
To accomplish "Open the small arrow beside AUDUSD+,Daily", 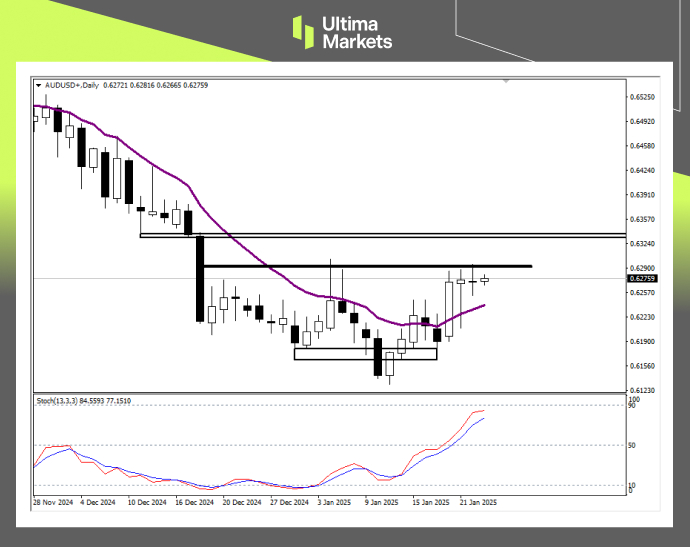I will [x=38, y=85].
